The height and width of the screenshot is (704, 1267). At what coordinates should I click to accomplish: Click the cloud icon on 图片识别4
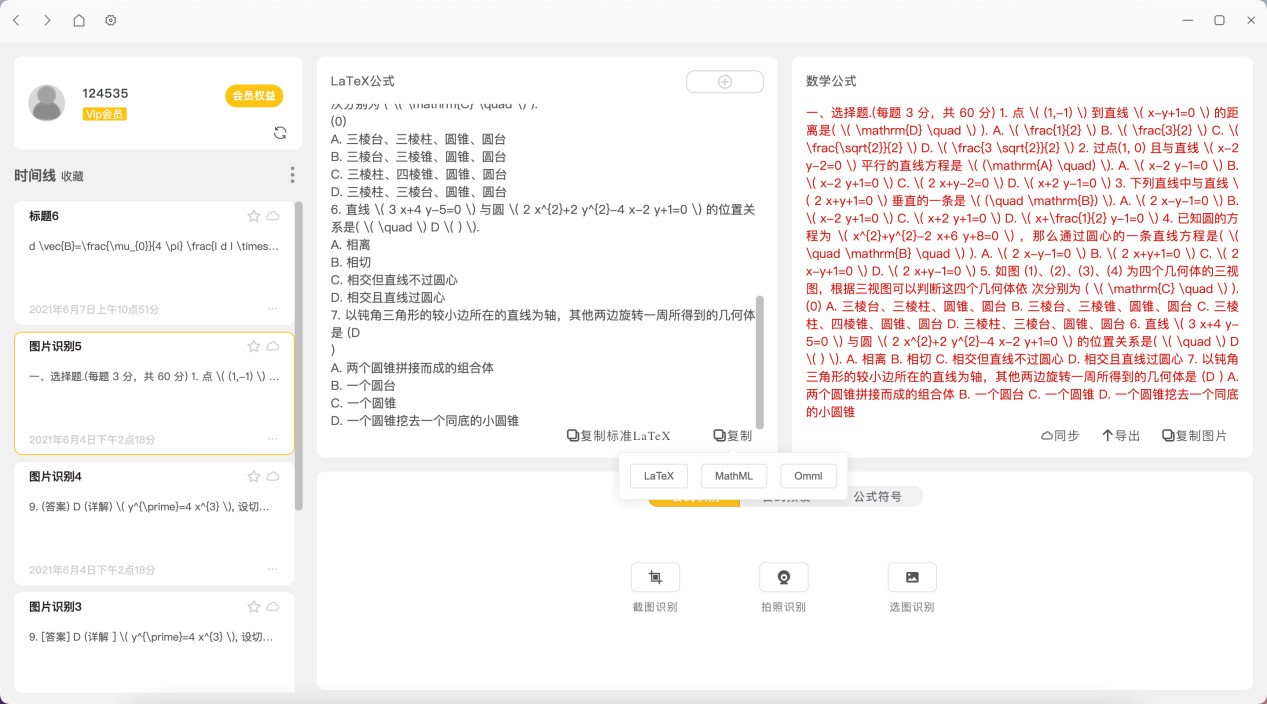[x=273, y=477]
